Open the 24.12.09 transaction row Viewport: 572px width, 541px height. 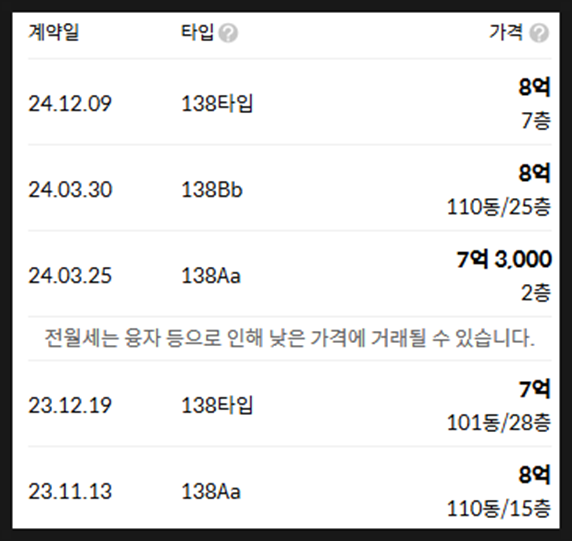point(290,103)
